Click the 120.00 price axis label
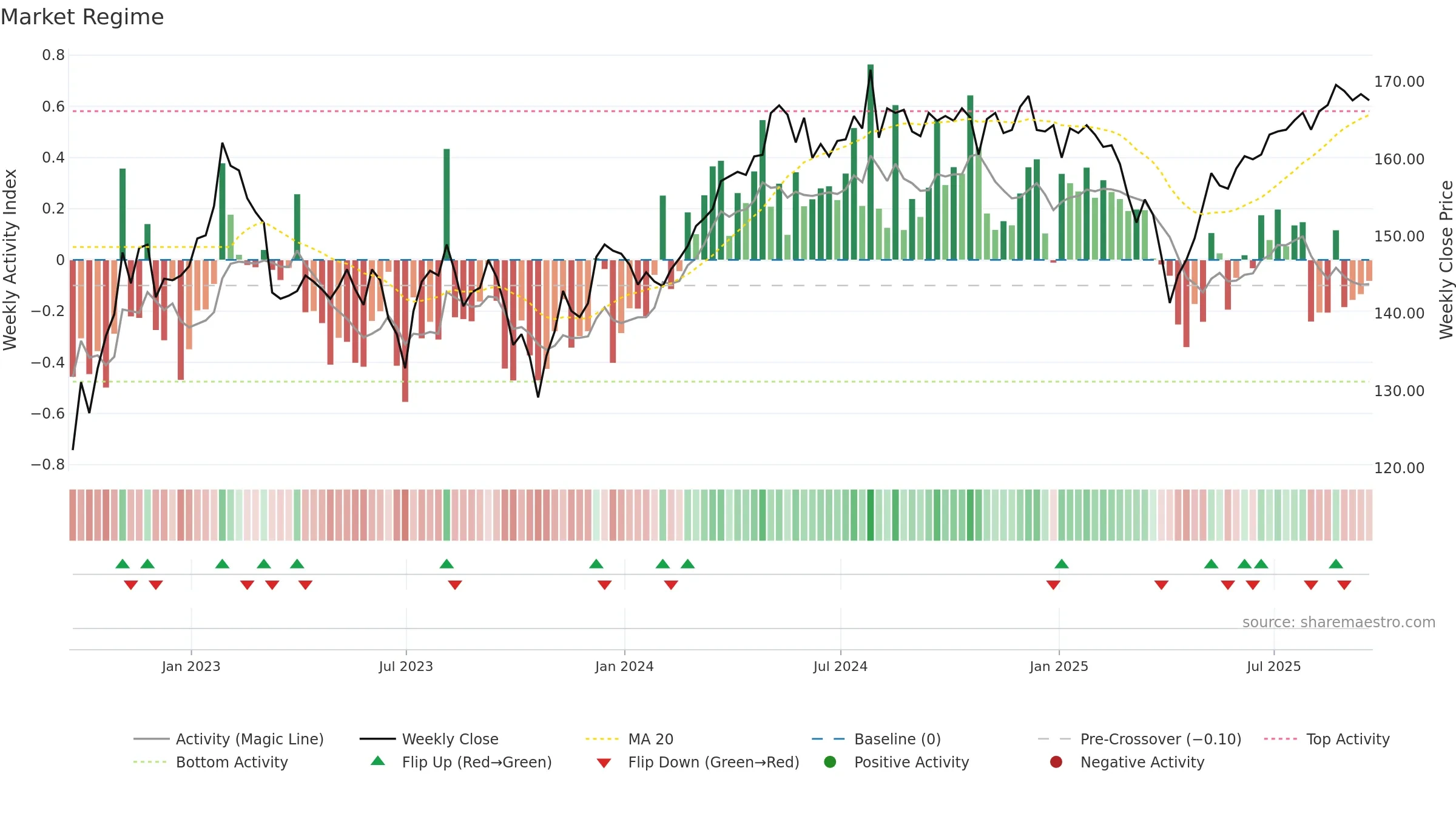The image size is (1456, 819). click(x=1399, y=468)
